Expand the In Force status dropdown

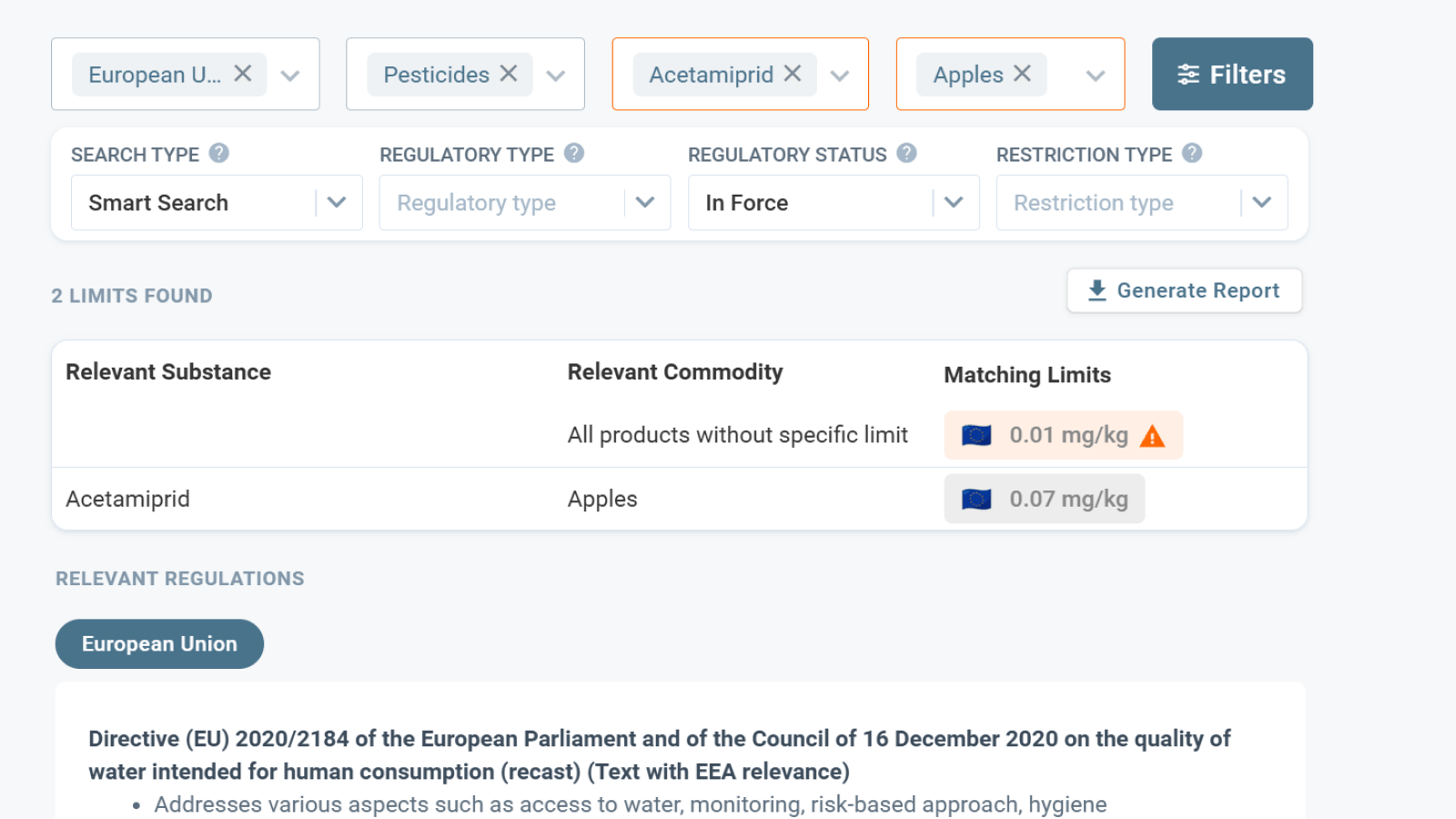(x=954, y=202)
